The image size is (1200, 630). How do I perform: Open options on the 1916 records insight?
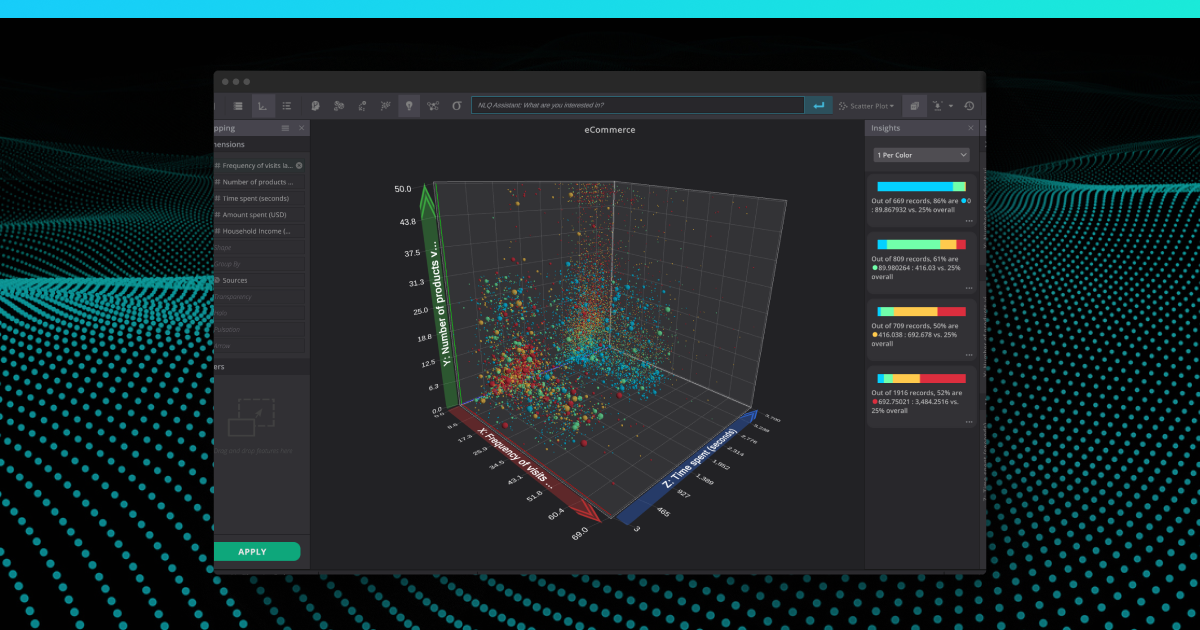(x=969, y=422)
